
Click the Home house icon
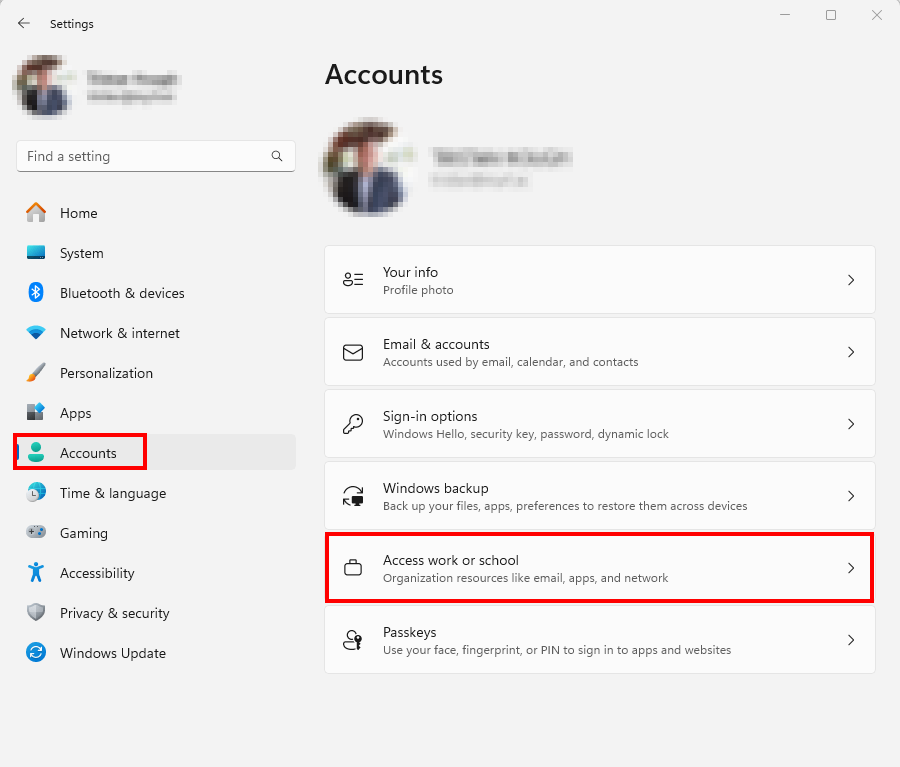point(36,212)
